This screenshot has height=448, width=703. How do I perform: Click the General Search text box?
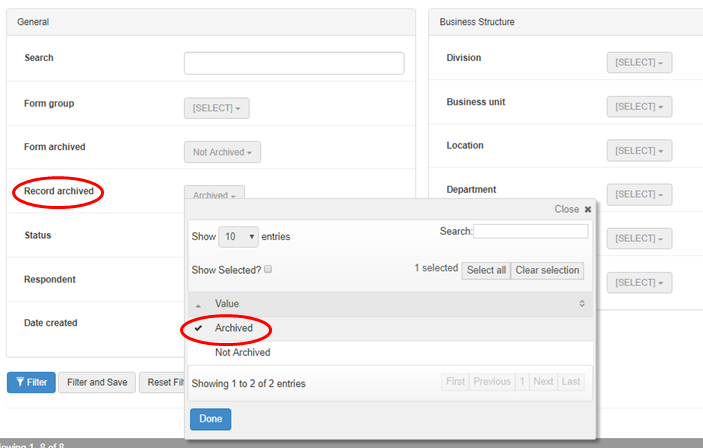point(294,63)
